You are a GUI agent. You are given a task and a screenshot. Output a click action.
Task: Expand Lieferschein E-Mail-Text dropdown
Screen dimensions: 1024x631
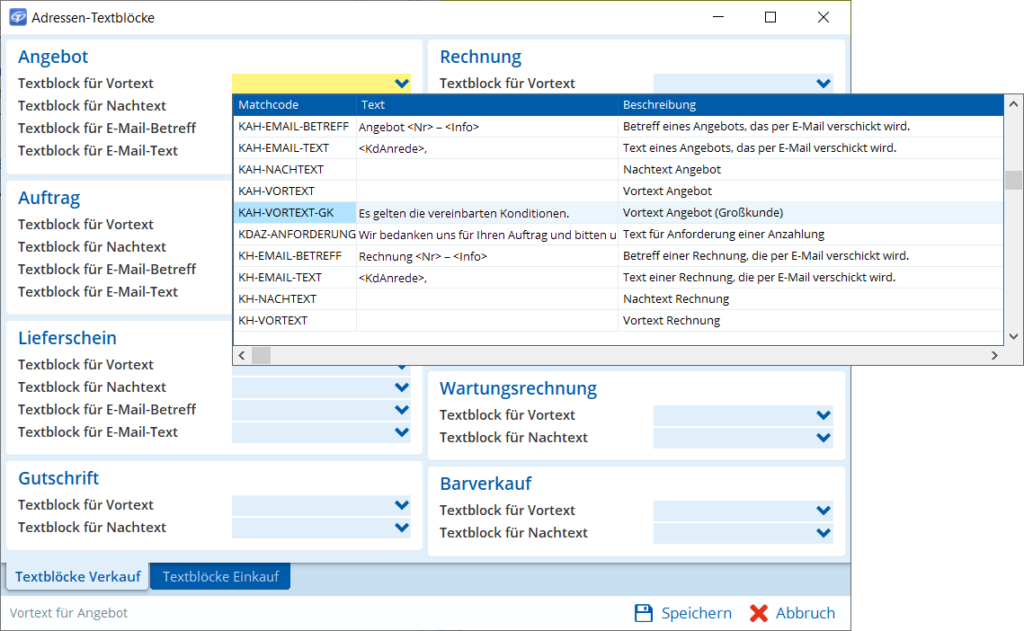point(401,432)
